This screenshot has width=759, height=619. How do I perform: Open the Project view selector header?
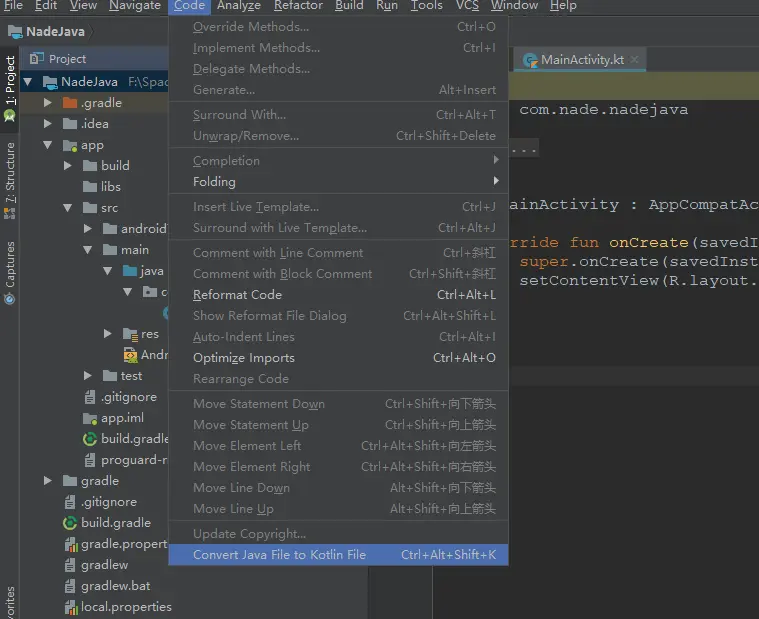pos(67,59)
